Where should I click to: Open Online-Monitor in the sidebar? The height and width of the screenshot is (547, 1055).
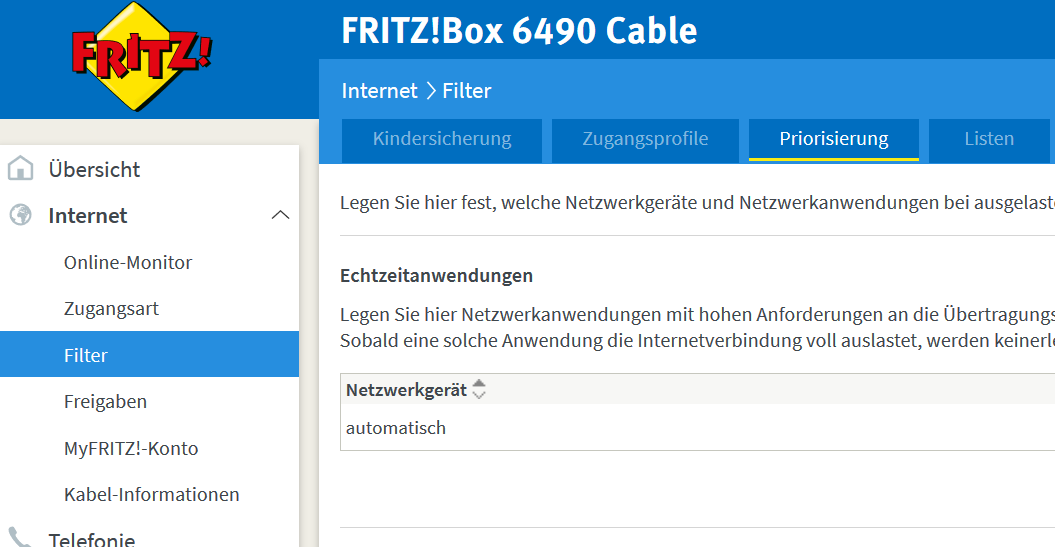128,262
